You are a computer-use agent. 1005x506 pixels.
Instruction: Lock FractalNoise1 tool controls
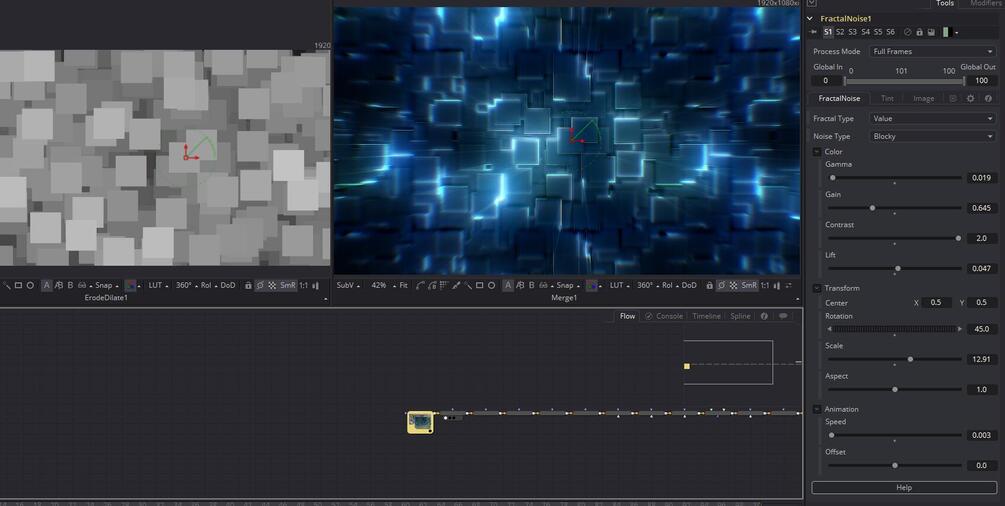click(x=919, y=32)
